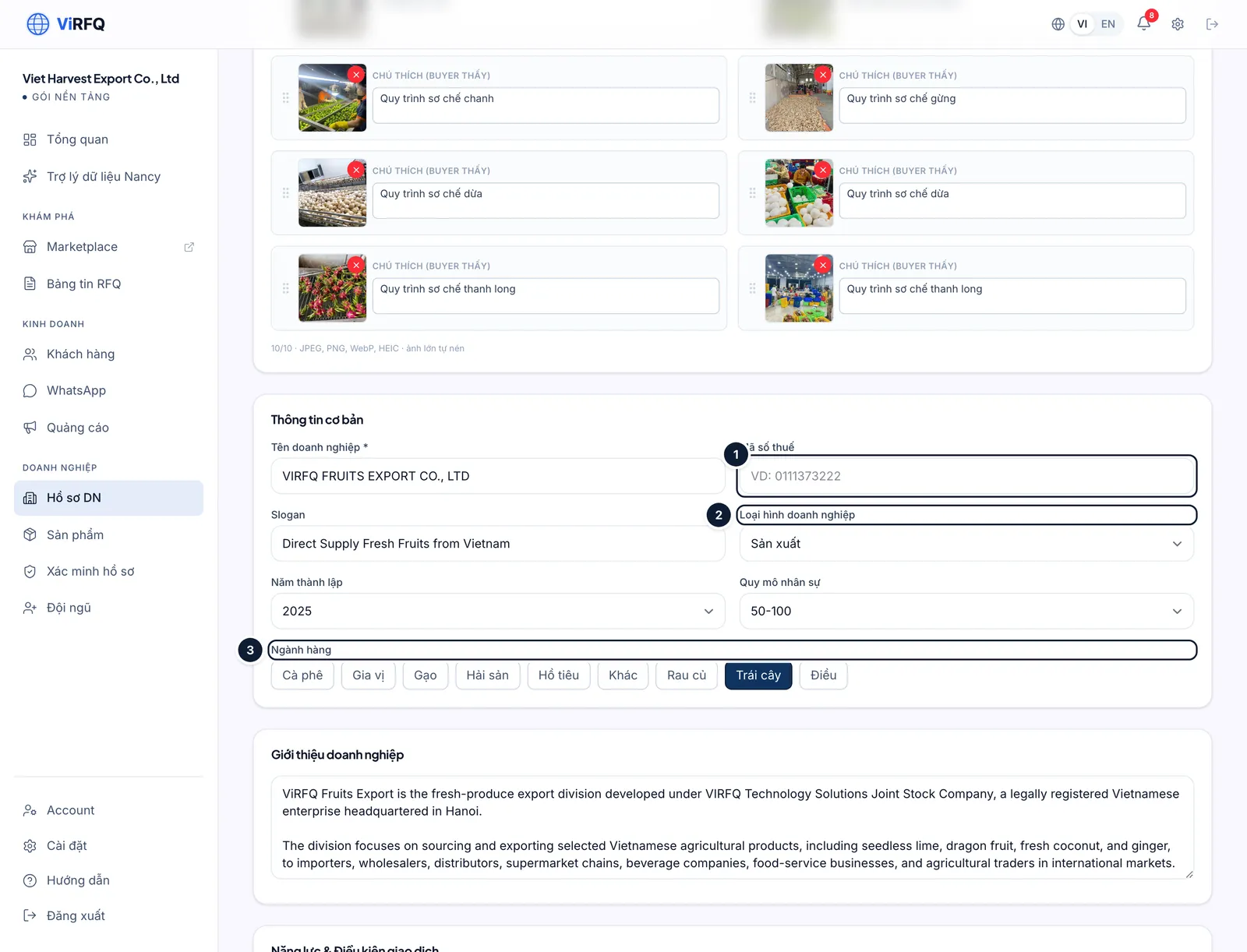Click the lime processing thumbnail
Viewport: 1247px width, 952px height.
pyautogui.click(x=332, y=97)
